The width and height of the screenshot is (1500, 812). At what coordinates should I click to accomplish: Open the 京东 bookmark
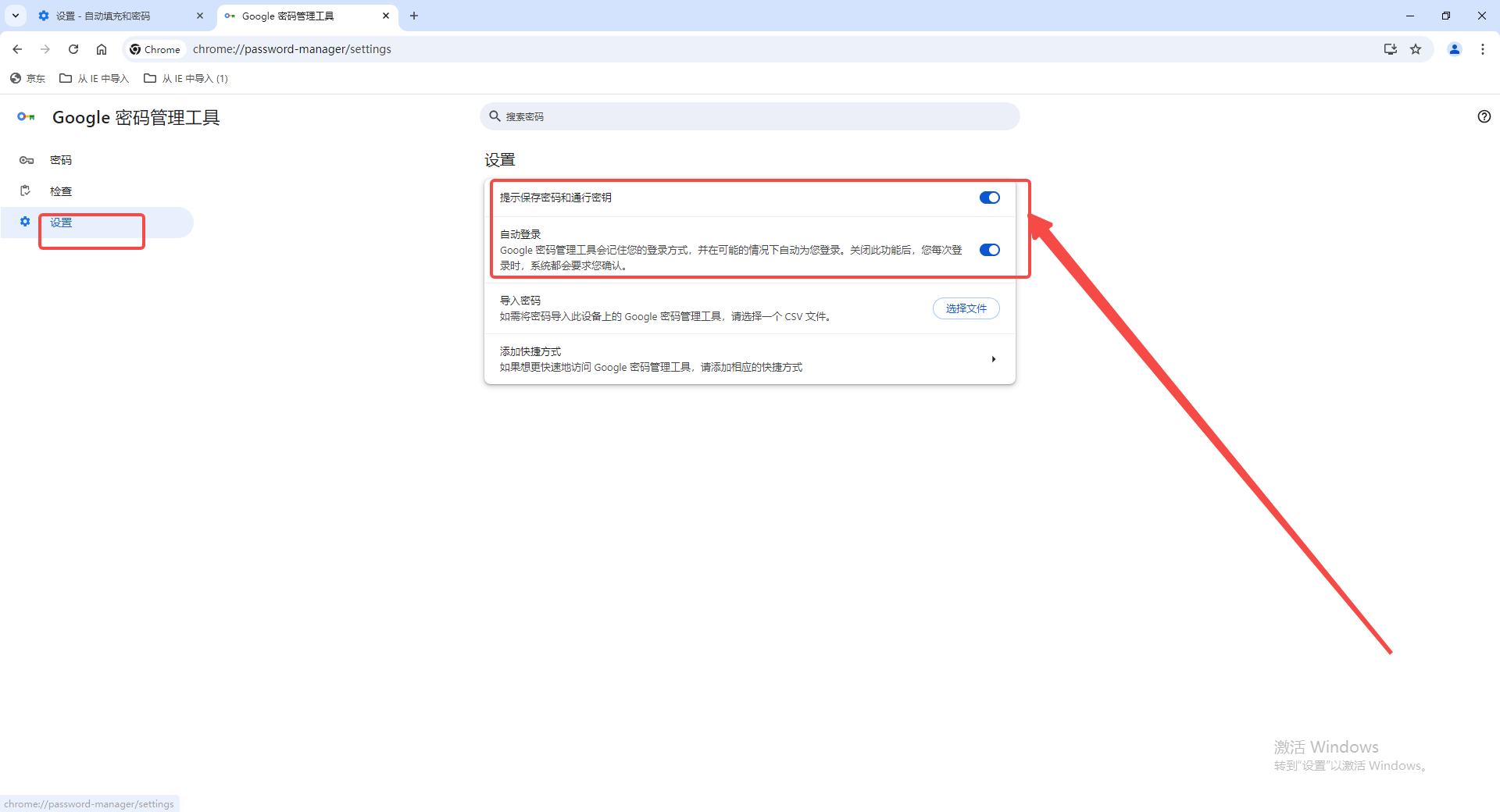(27, 78)
